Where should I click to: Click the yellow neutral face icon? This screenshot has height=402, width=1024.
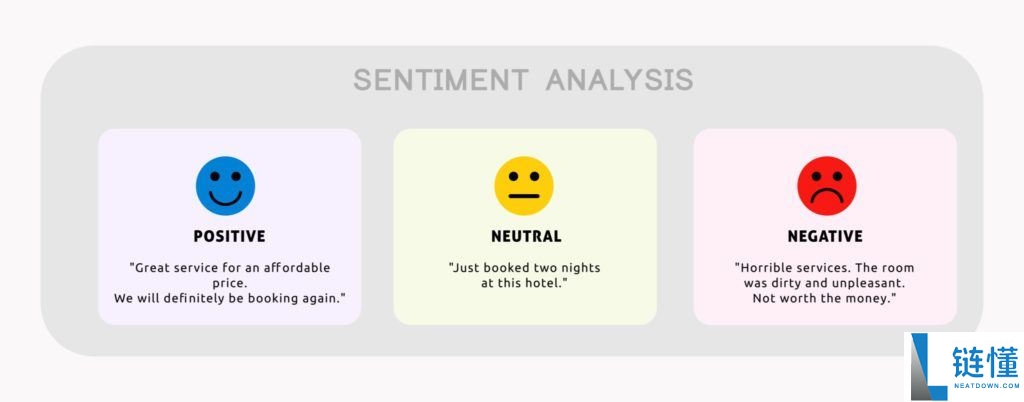524,186
